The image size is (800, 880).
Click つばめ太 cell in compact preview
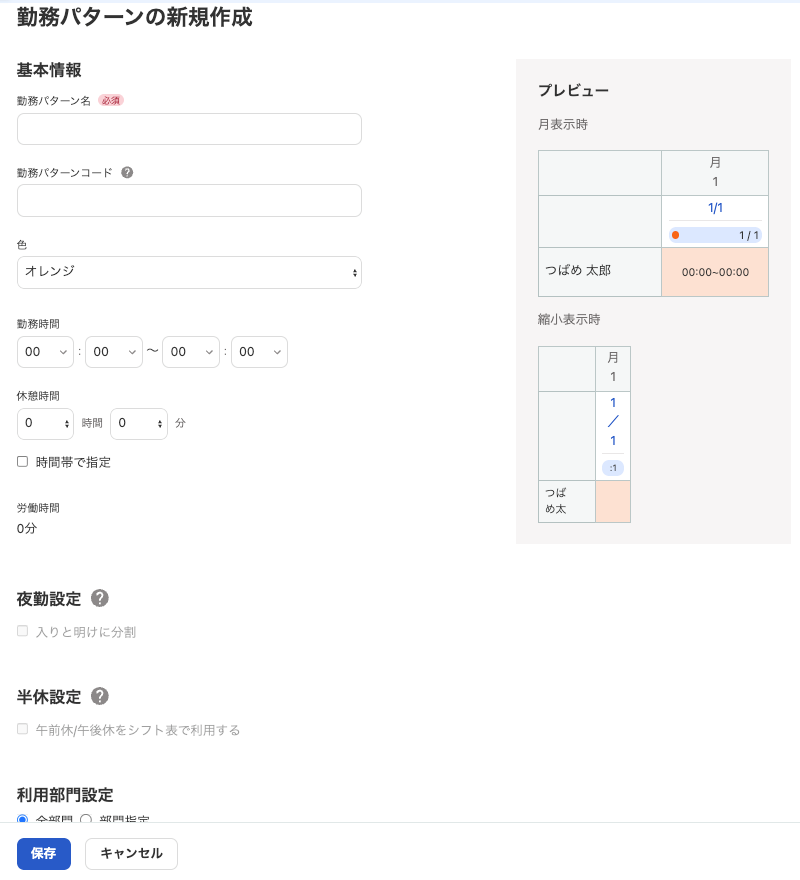(x=567, y=502)
